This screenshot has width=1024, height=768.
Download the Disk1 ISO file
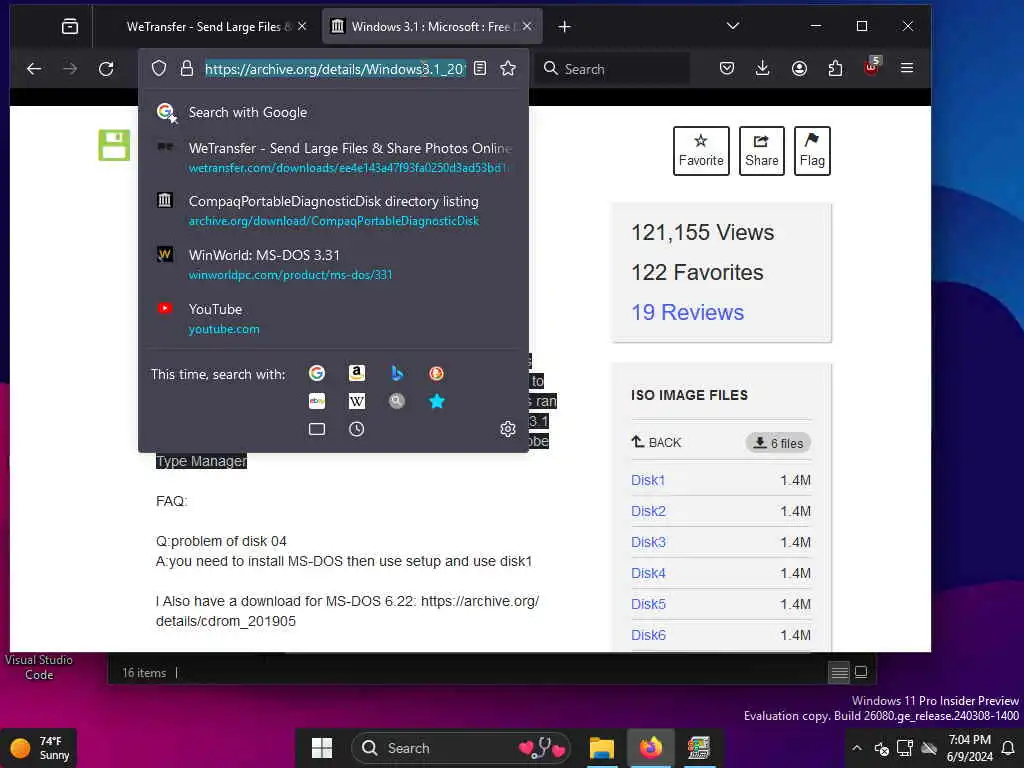pyautogui.click(x=648, y=480)
